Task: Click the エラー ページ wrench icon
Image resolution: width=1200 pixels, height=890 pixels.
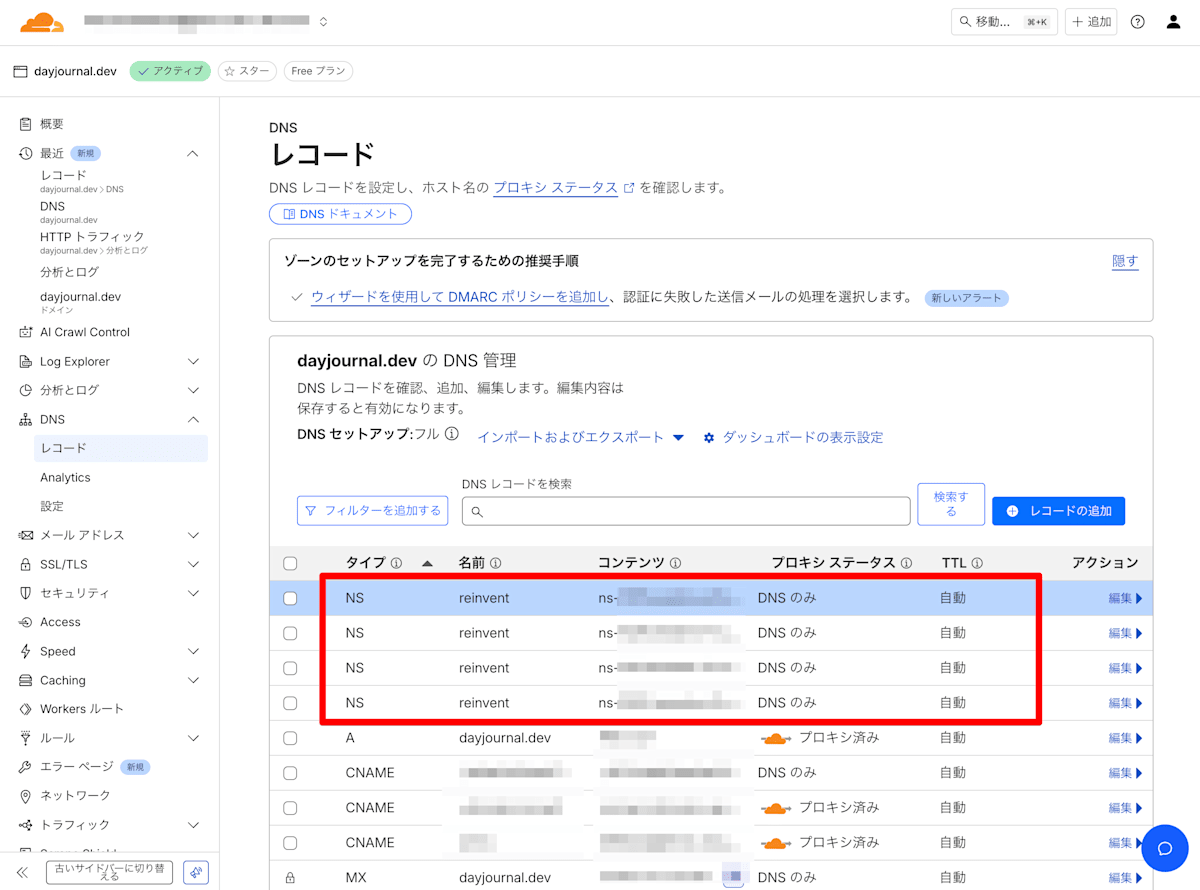Action: click(26, 767)
